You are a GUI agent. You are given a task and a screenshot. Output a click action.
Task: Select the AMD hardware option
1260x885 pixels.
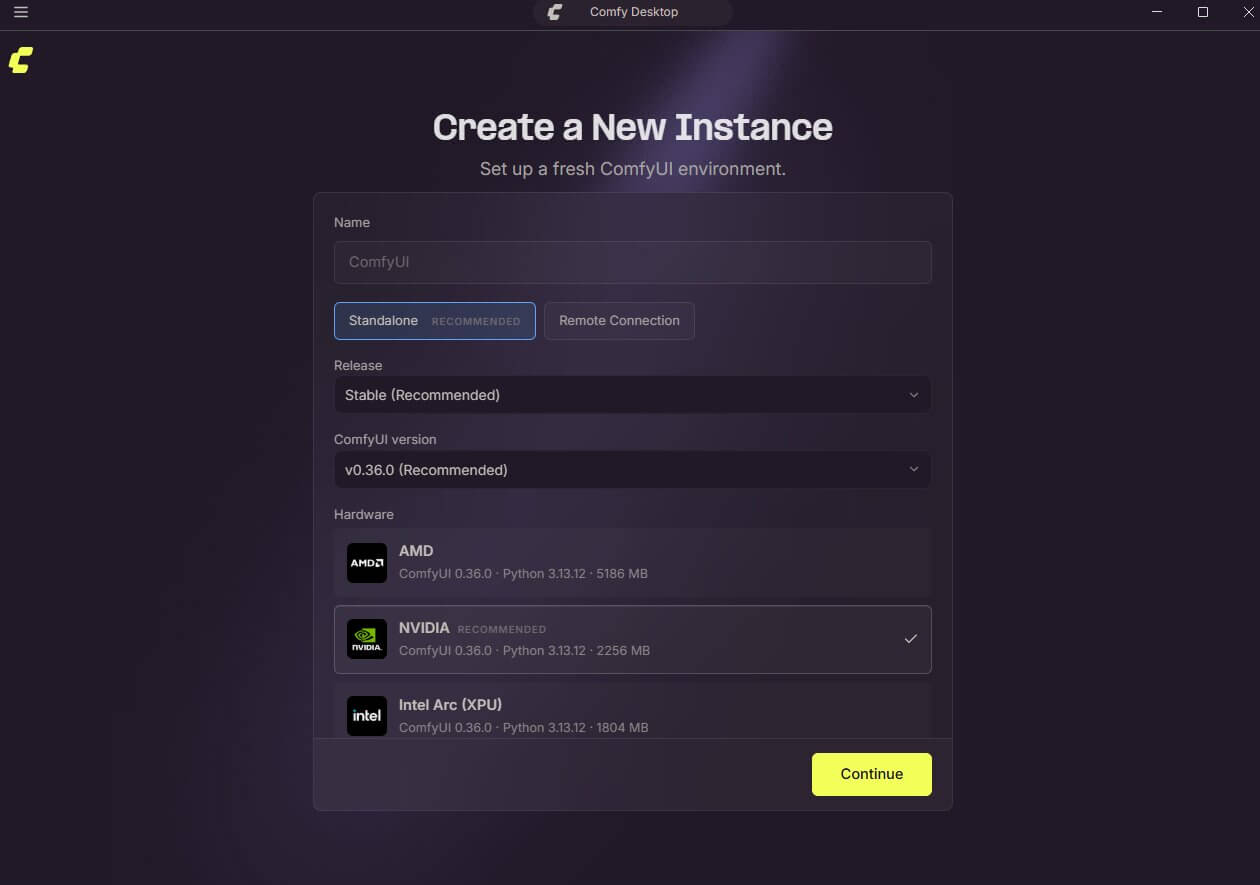tap(633, 563)
